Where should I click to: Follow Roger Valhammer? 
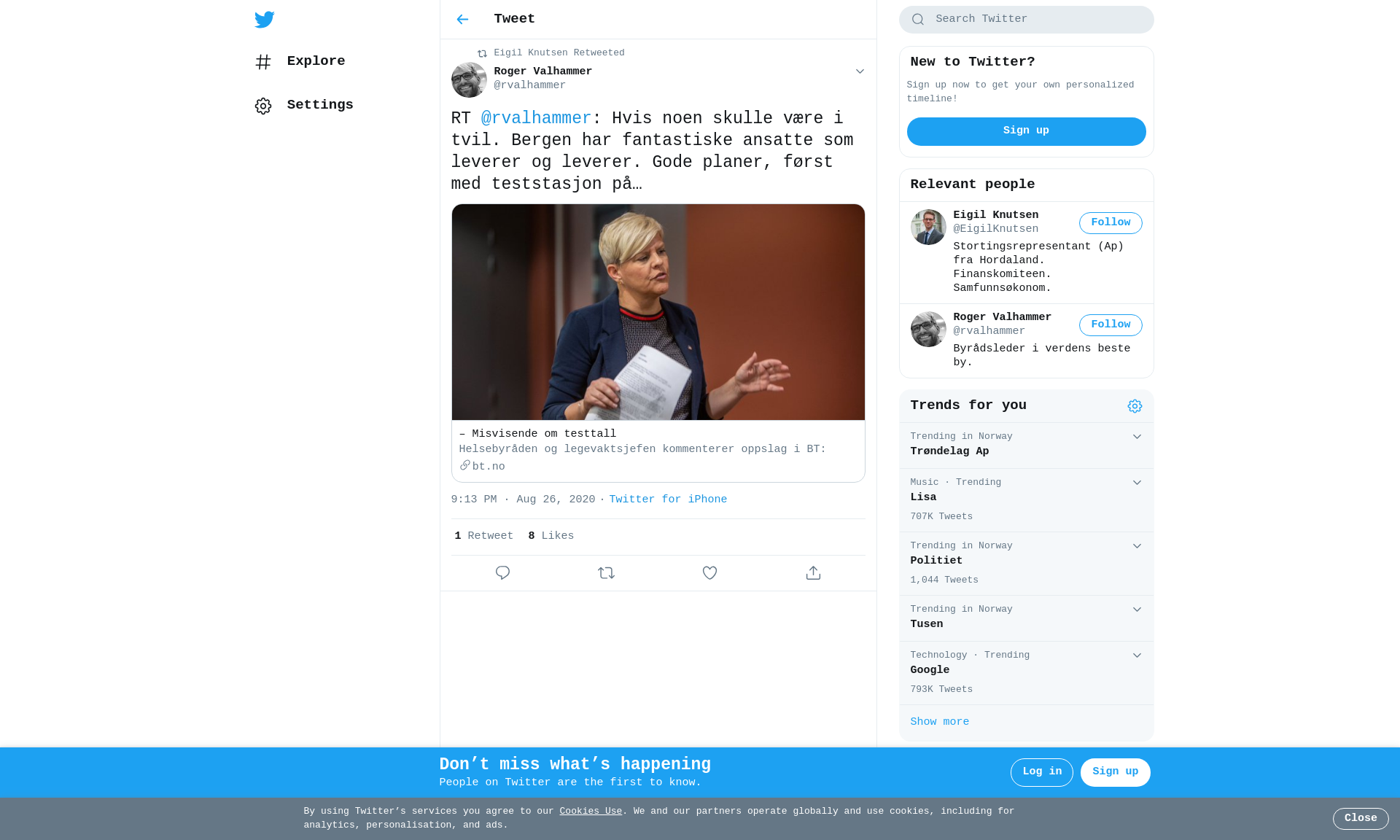click(x=1111, y=325)
